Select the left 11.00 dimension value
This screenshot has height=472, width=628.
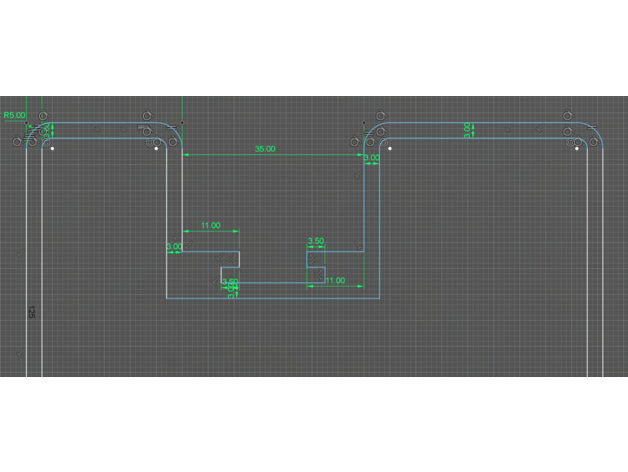210,226
